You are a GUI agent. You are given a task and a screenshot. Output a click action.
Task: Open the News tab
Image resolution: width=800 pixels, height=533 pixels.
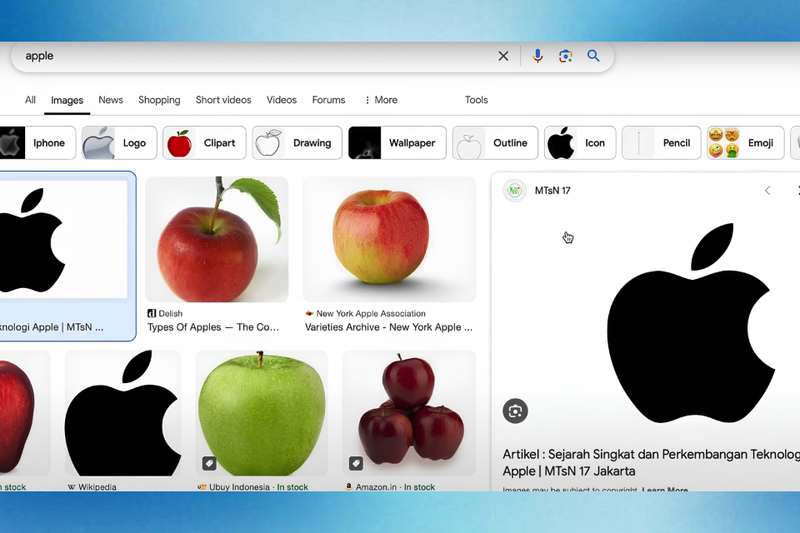pyautogui.click(x=111, y=100)
